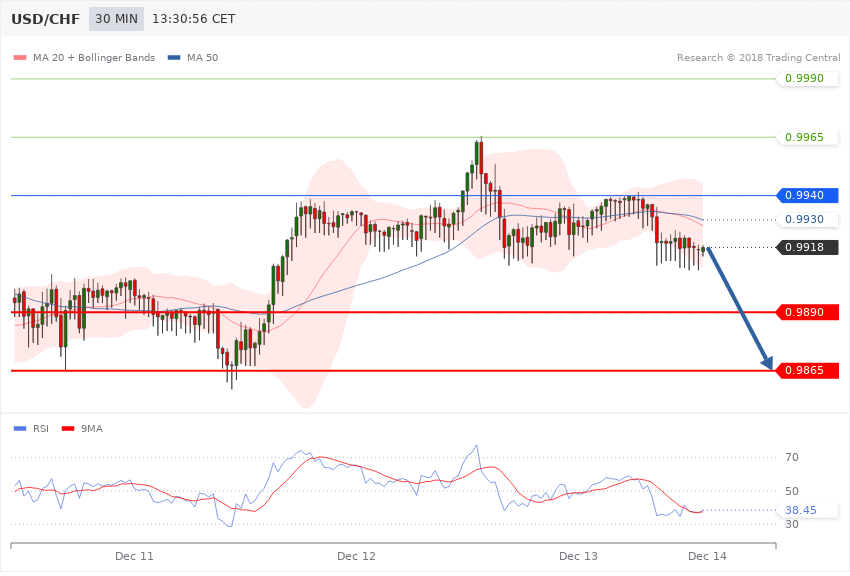Screen dimensions: 850x576
Task: Click the RSI 30 level label
Action: [x=791, y=524]
